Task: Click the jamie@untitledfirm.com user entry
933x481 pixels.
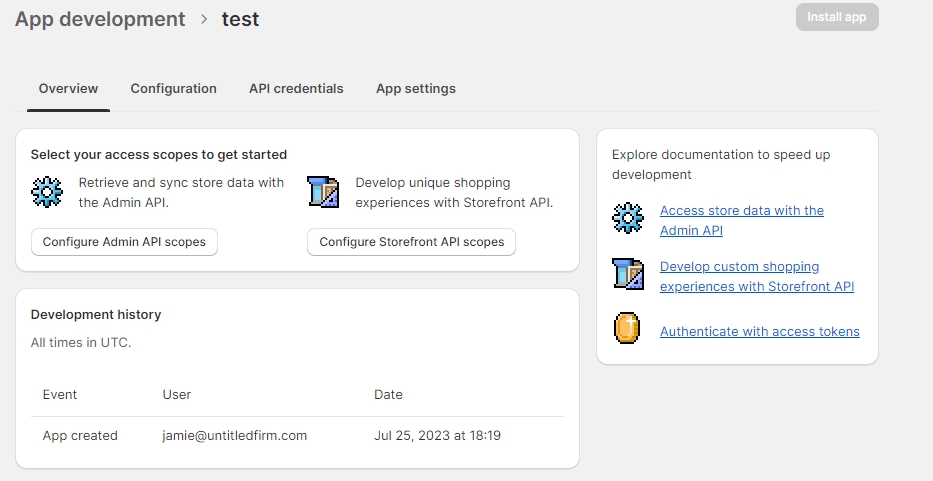Action: (x=234, y=436)
